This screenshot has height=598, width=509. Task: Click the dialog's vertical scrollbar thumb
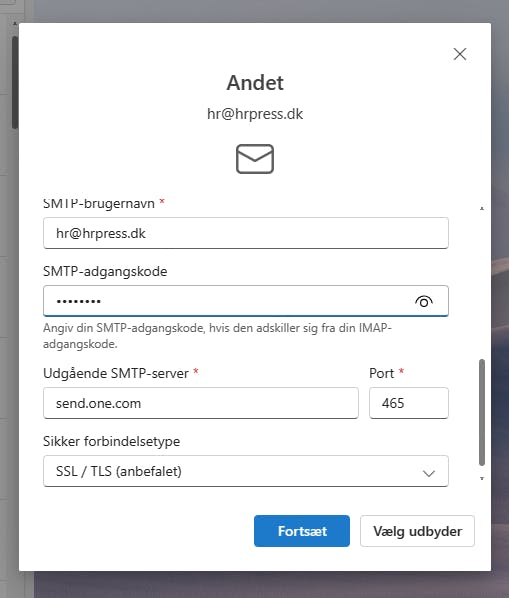click(482, 412)
